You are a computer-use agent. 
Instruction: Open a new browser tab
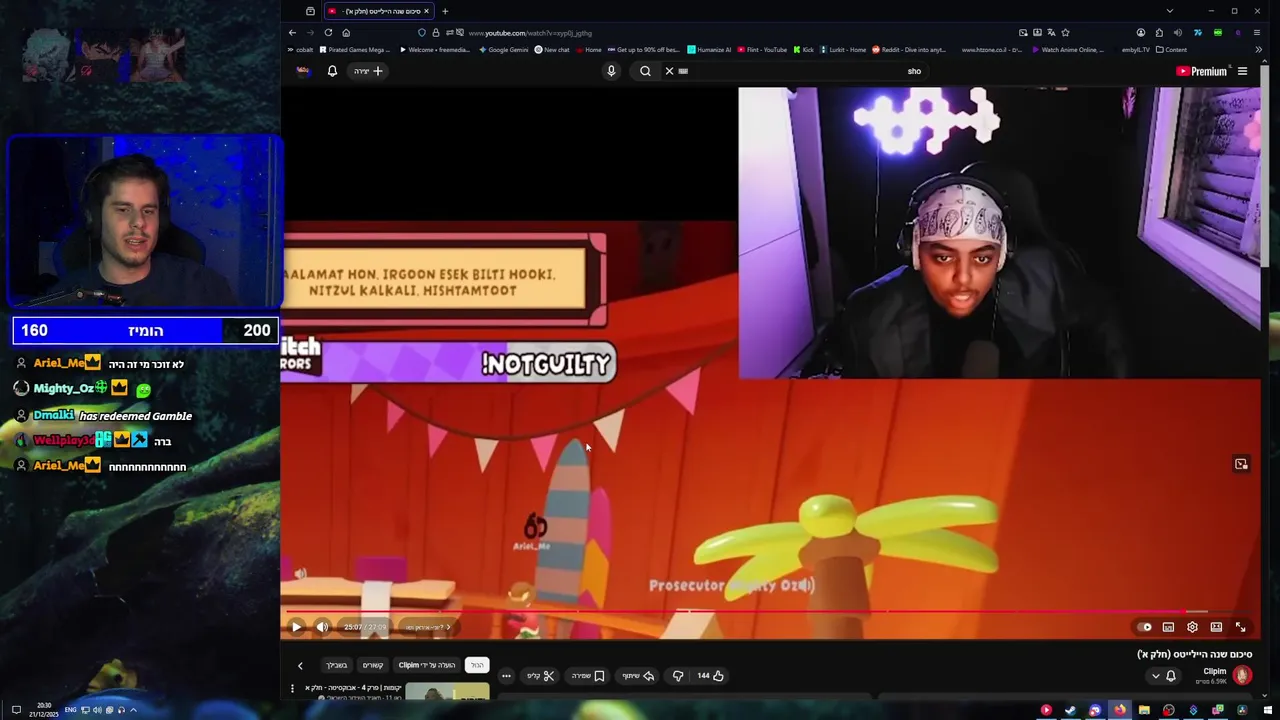(445, 11)
